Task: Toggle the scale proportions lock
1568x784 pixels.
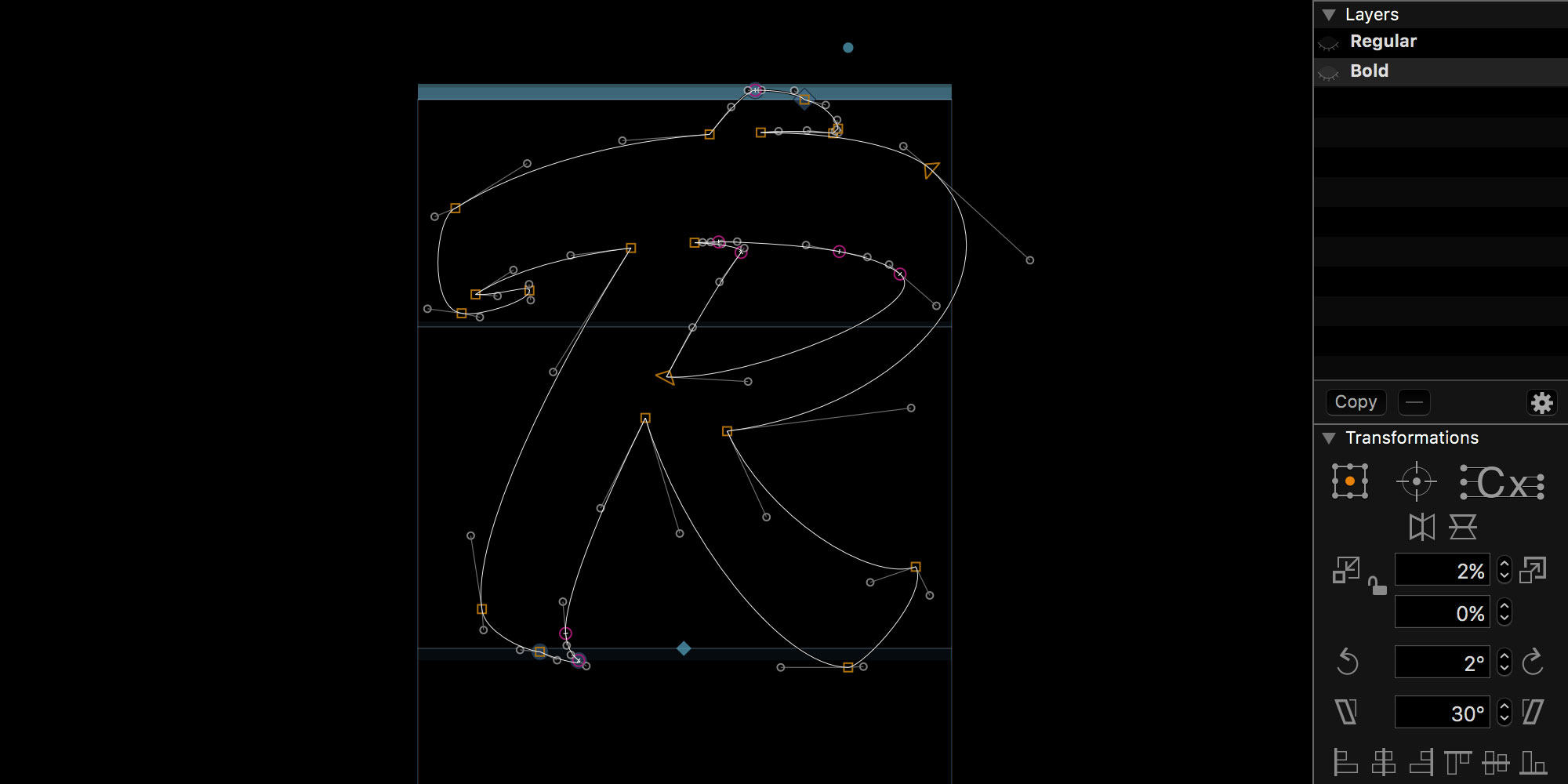Action: tap(1377, 586)
